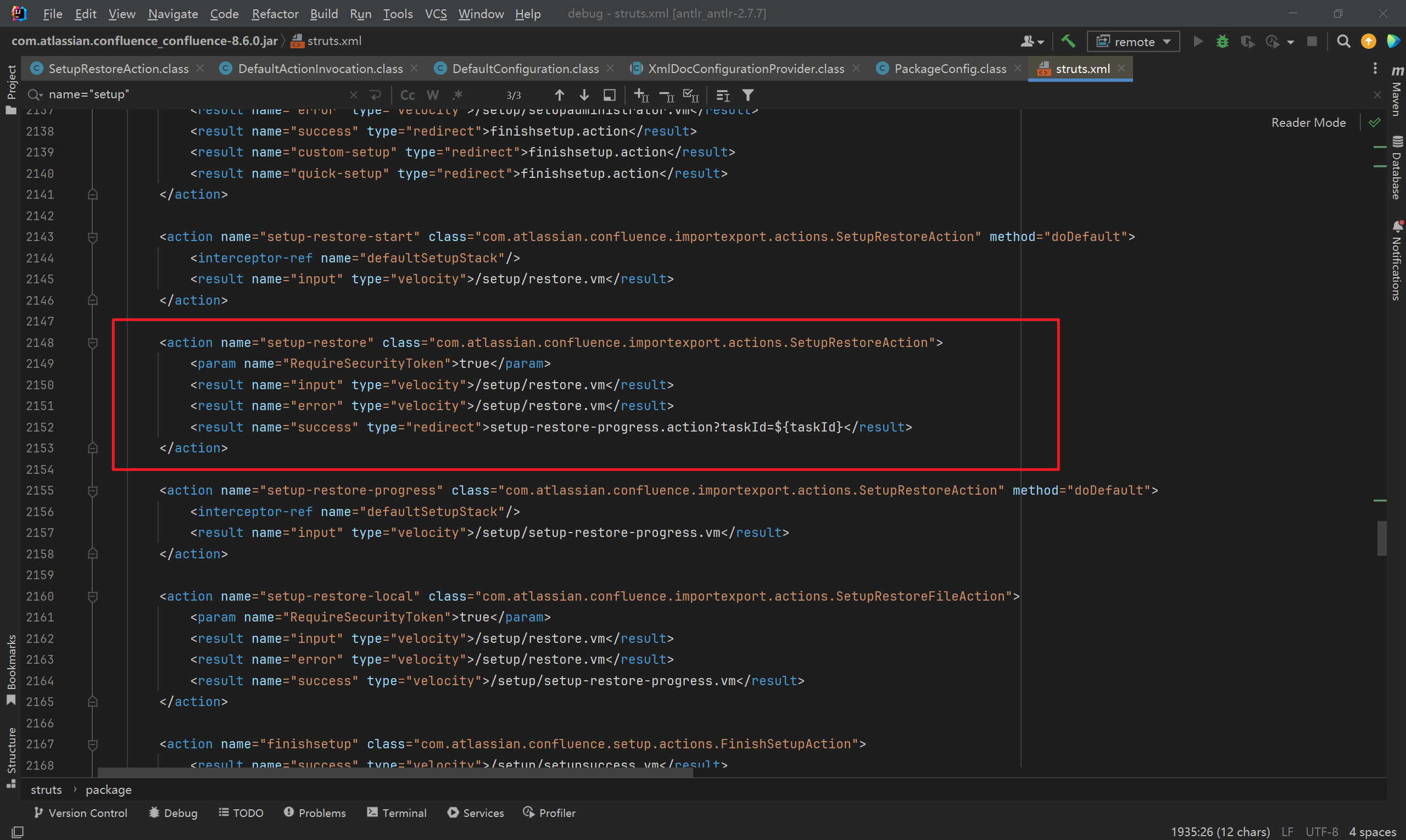Open the Terminal tool window
Screen dimensions: 1406x840
[397, 813]
